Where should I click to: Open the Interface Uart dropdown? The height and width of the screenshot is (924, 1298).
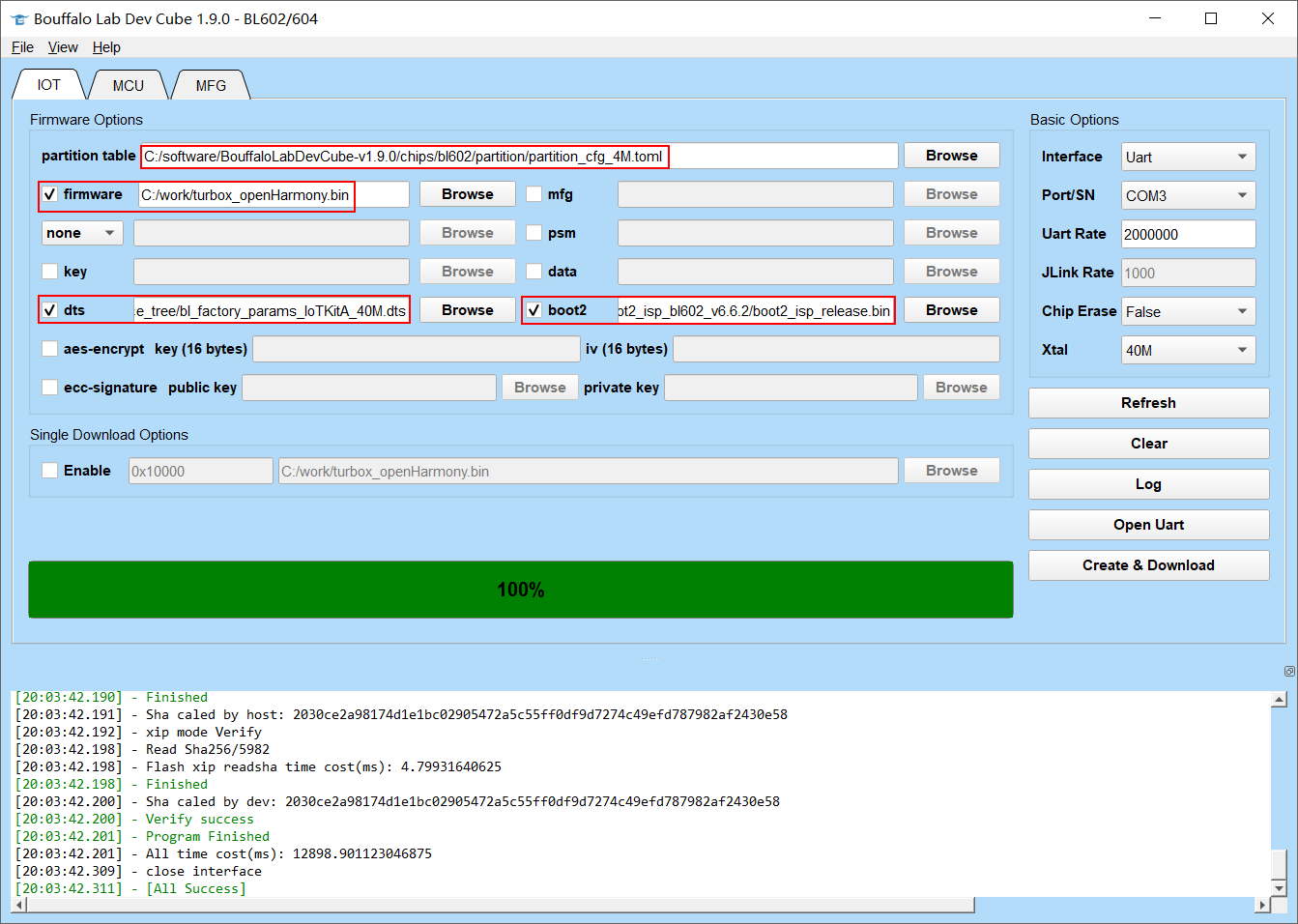[1188, 157]
